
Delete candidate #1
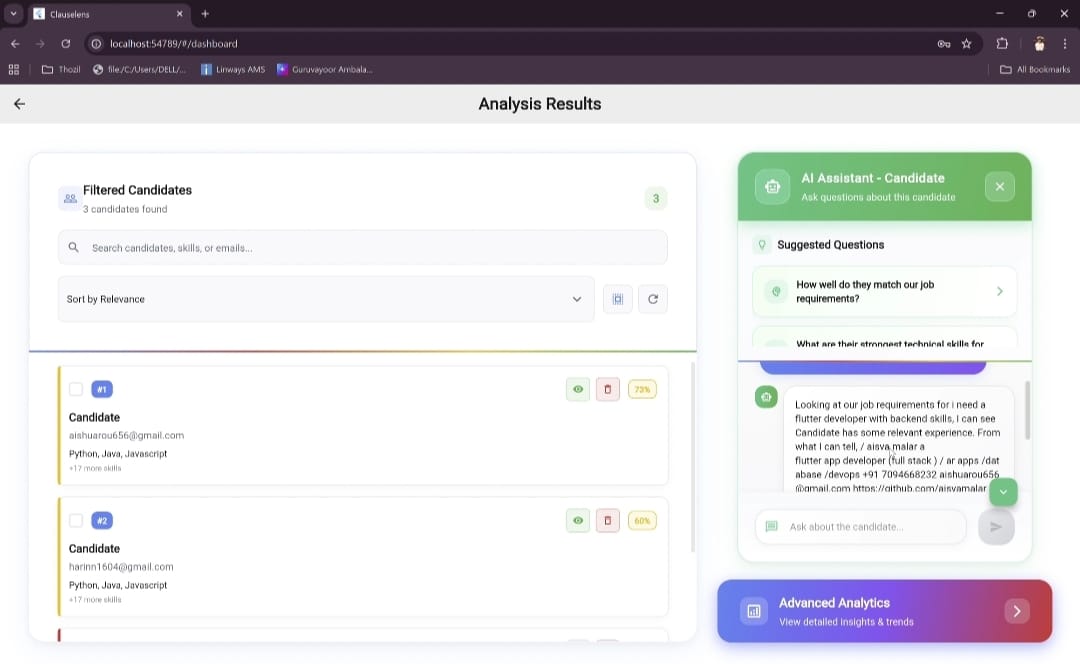click(608, 389)
